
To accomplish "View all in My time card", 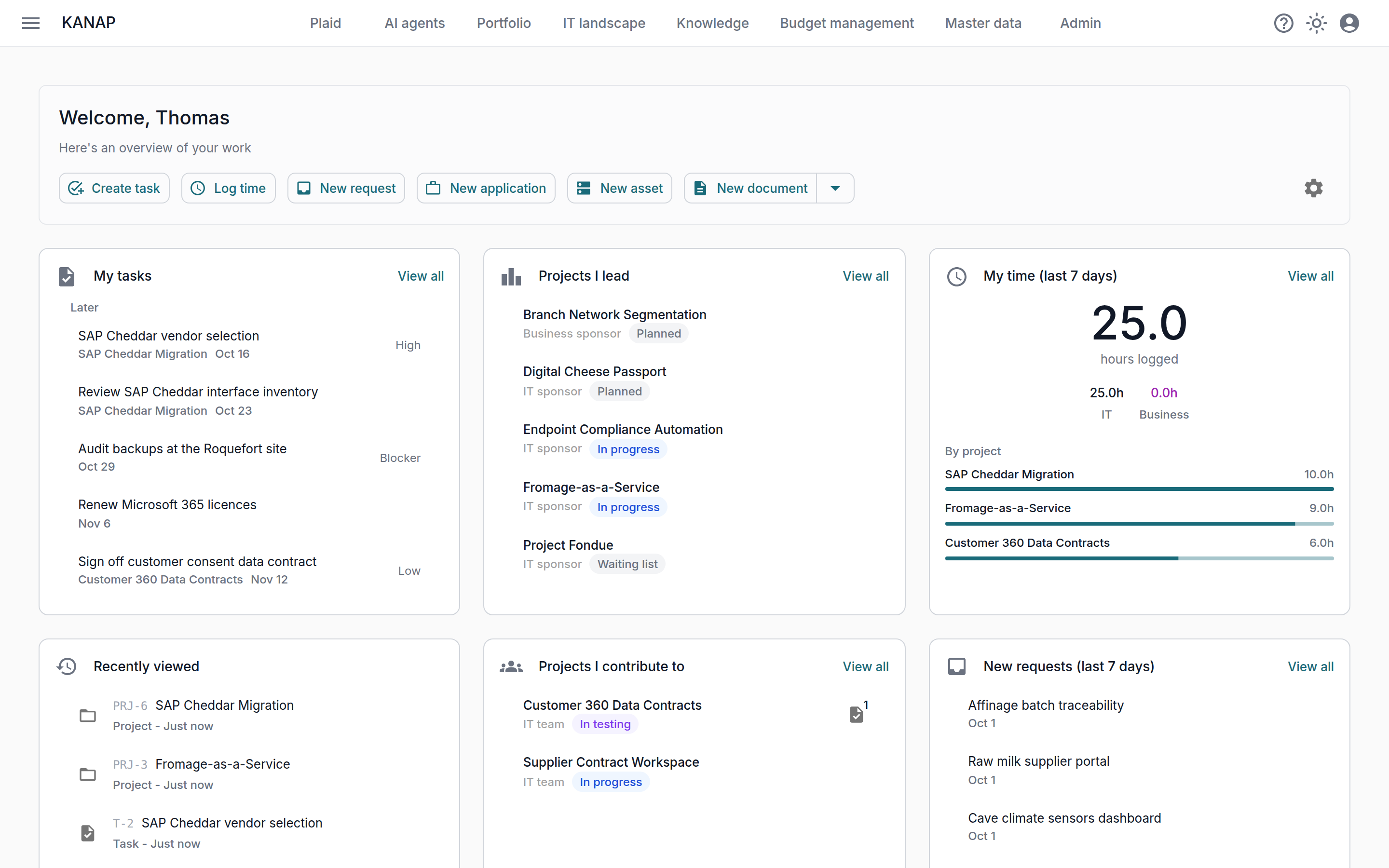I will click(x=1310, y=276).
